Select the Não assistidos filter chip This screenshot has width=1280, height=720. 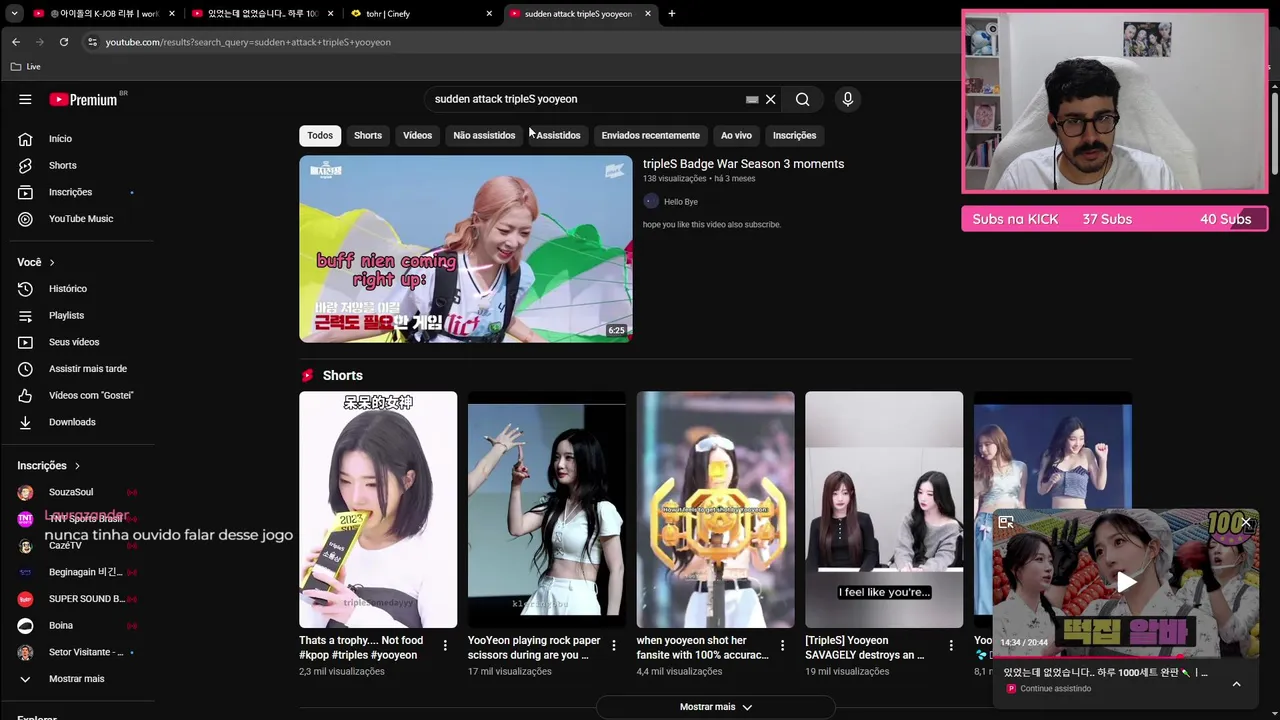[x=484, y=135]
